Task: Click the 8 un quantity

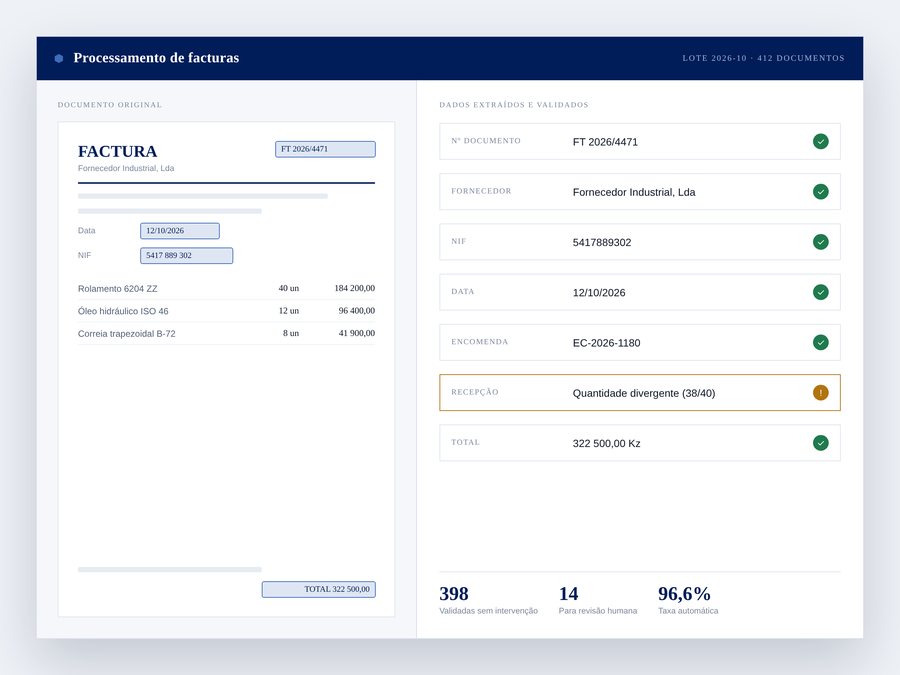Action: (290, 333)
